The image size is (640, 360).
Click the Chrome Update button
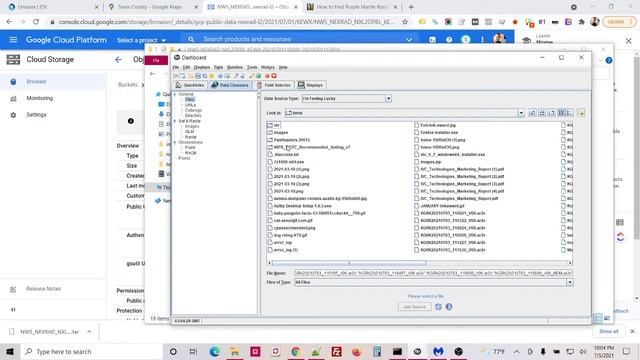tap(620, 22)
